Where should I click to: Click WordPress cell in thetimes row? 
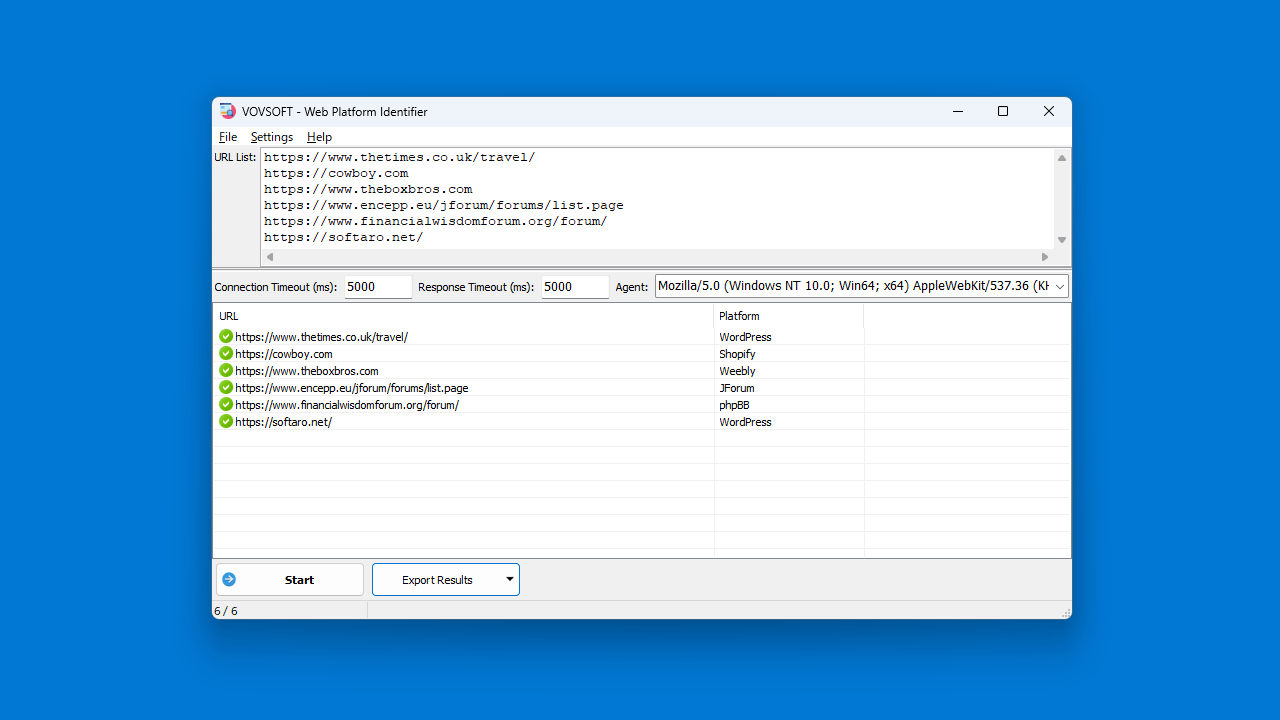coord(745,337)
